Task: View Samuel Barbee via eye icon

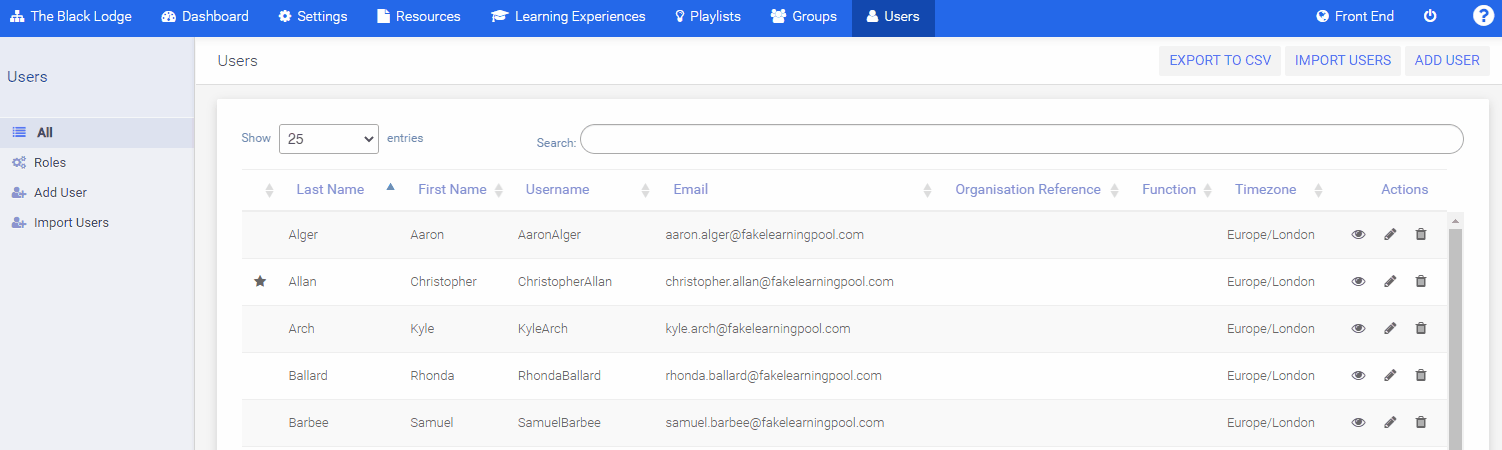Action: 1358,422
